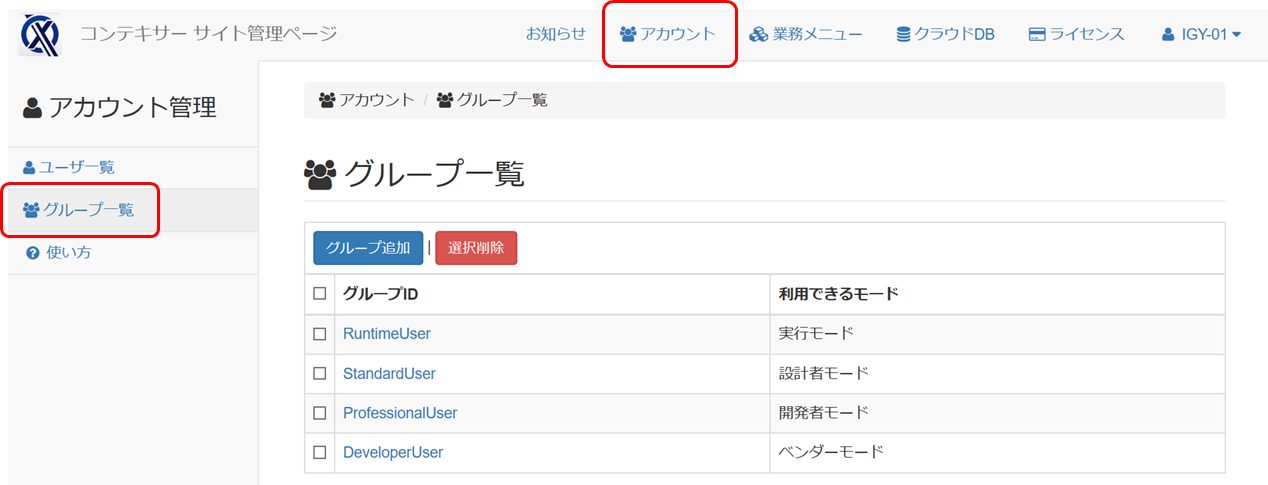Select グループ一覧 in the sidebar
Viewport: 1268px width, 485px height.
[79, 210]
